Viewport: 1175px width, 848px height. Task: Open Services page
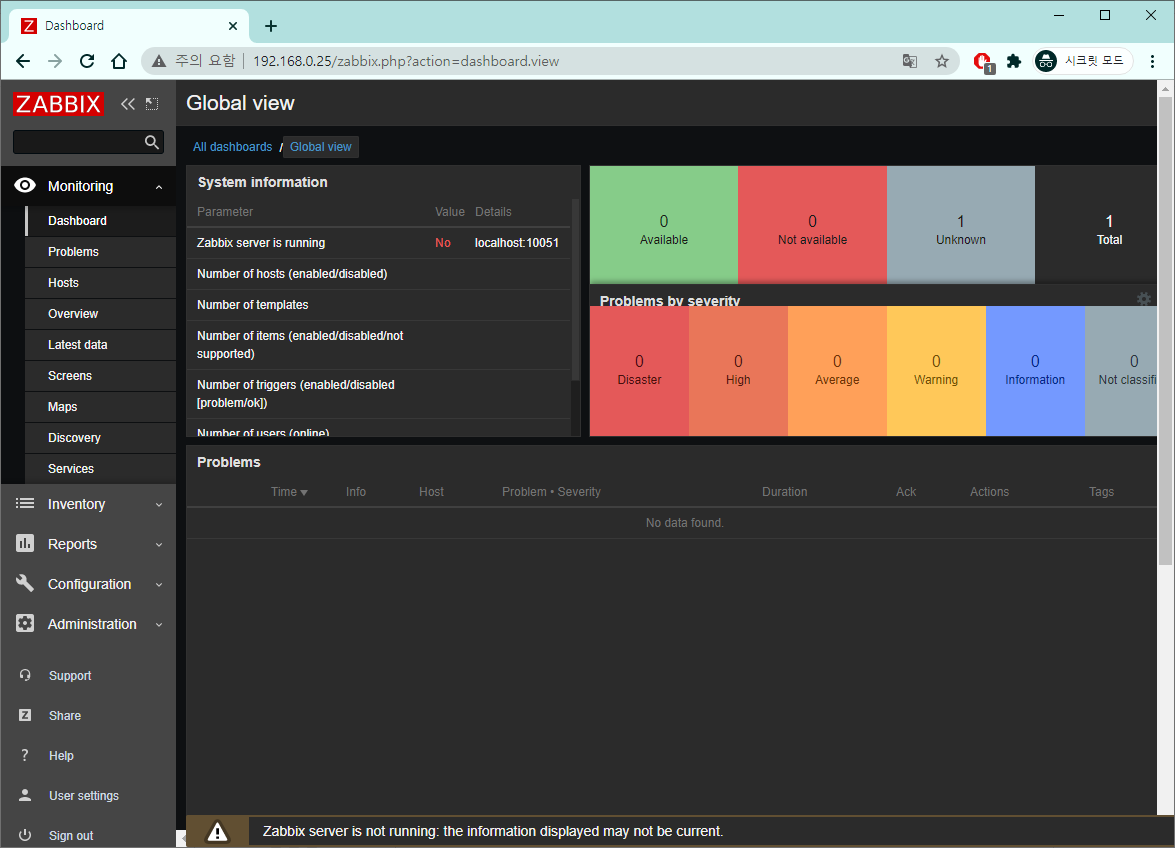pos(100,468)
